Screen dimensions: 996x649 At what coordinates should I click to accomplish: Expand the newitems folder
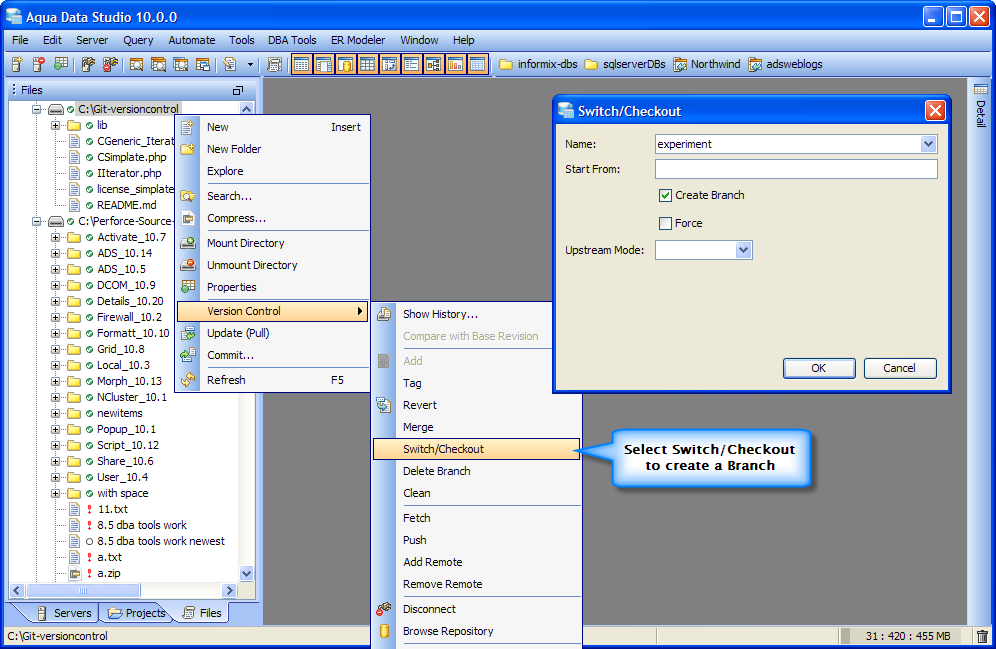click(x=56, y=413)
